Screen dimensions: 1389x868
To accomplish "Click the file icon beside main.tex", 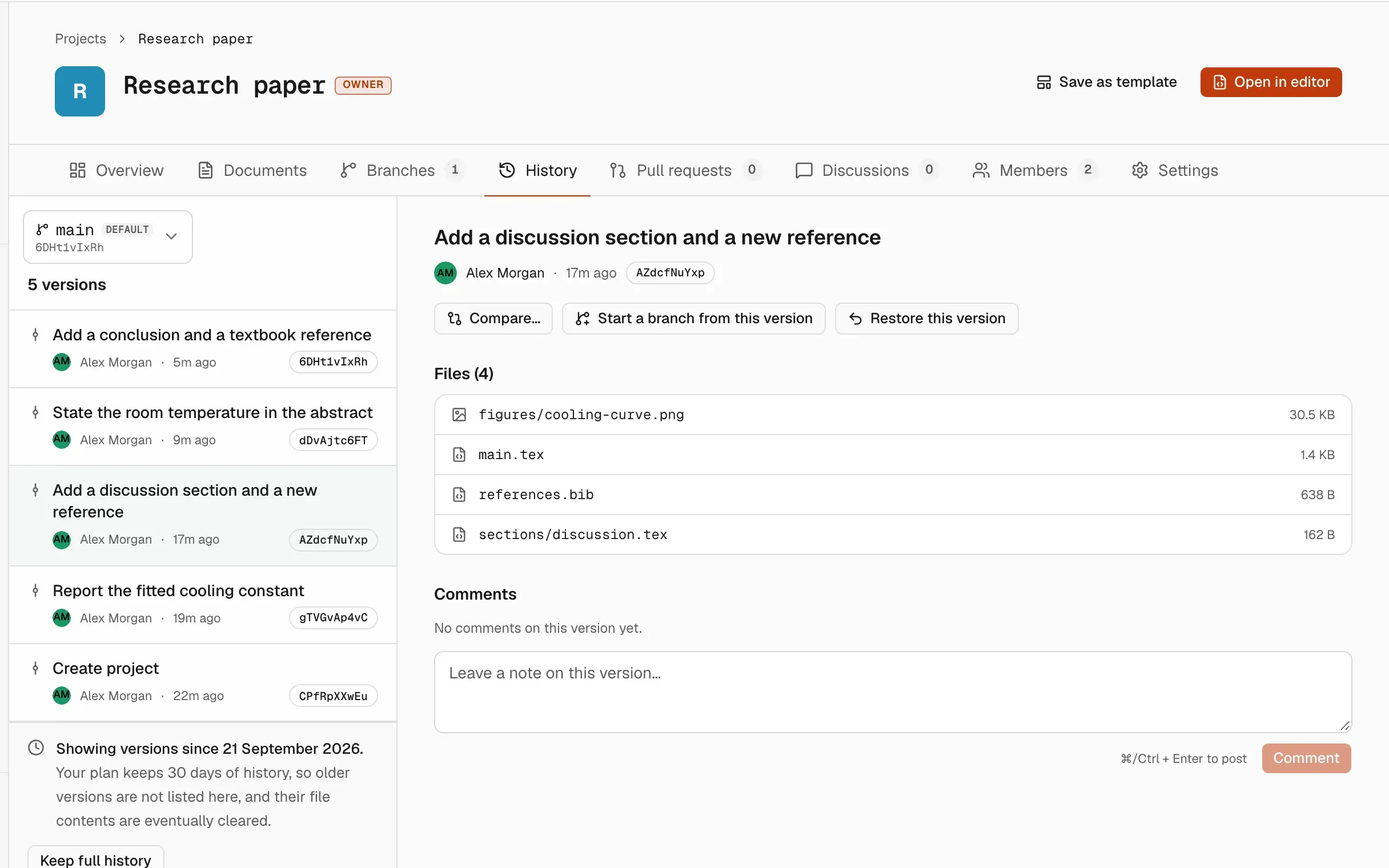I will 459,455.
